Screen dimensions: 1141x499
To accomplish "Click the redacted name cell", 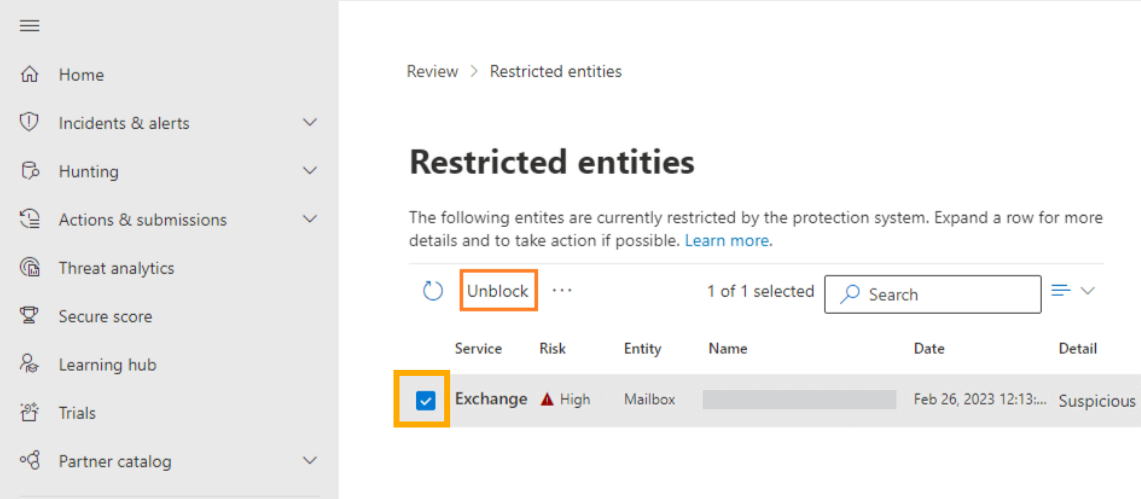I will point(799,399).
